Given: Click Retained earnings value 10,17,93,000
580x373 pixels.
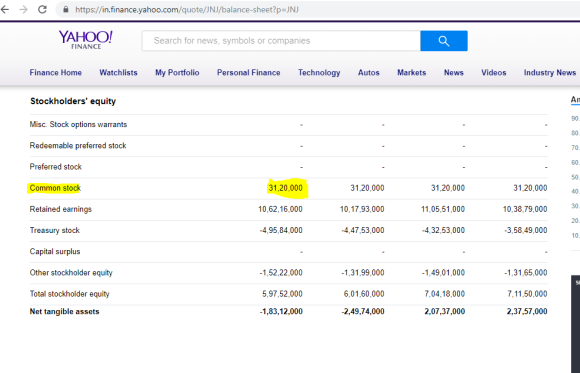Looking at the screenshot, I should coord(362,209).
